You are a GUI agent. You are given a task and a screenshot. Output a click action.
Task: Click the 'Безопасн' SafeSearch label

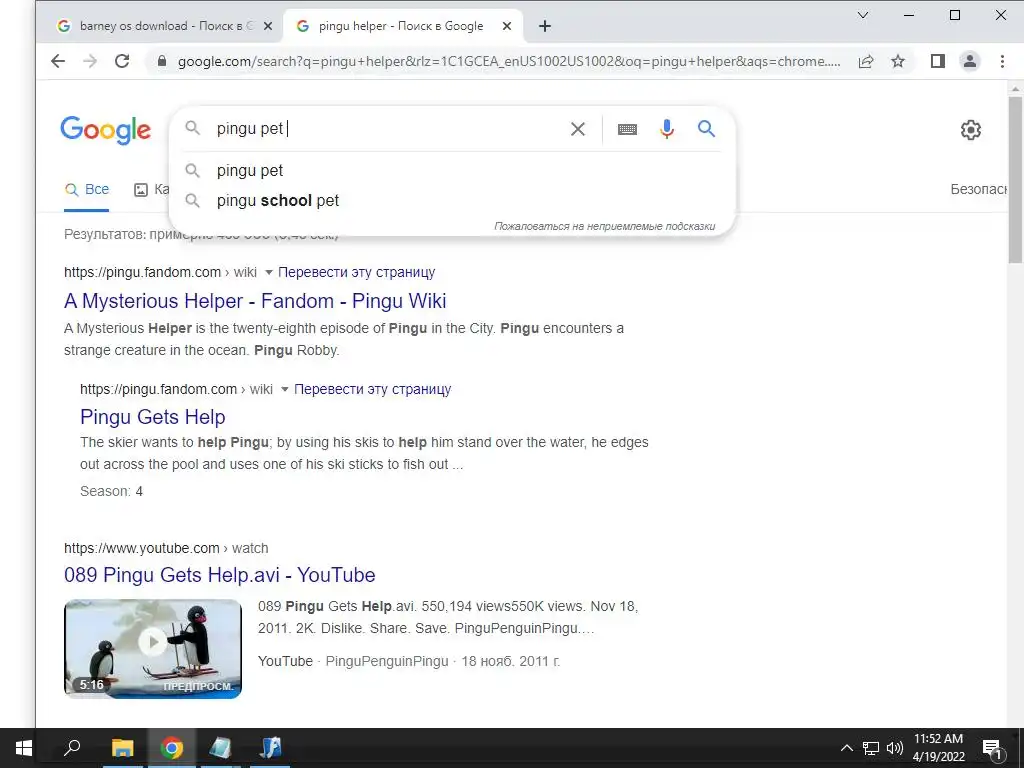coord(978,189)
